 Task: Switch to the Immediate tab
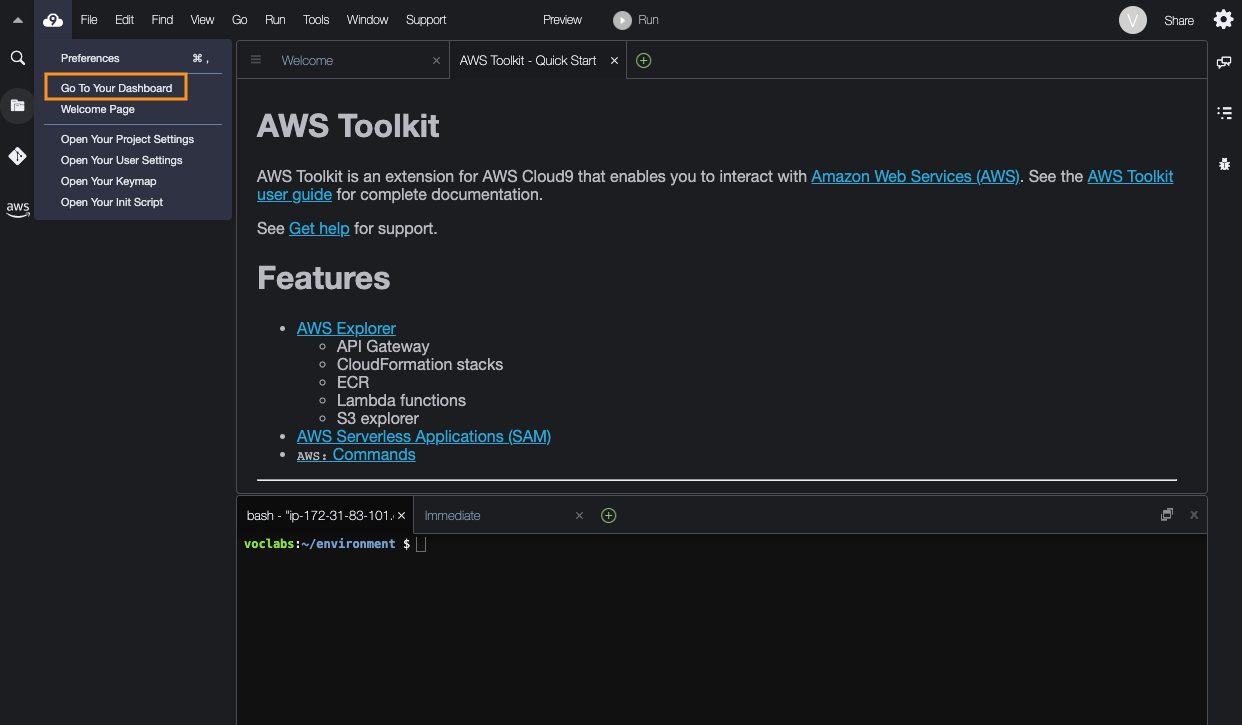[x=500, y=515]
